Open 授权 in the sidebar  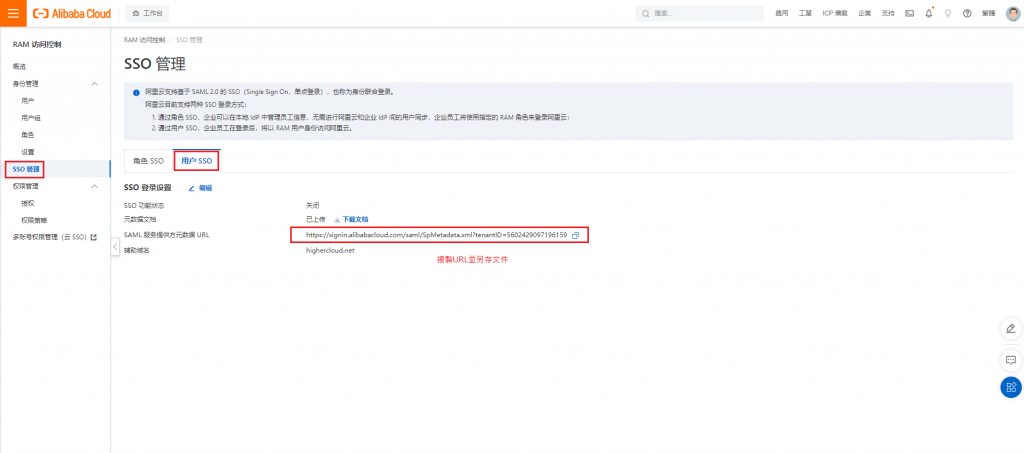[x=27, y=203]
